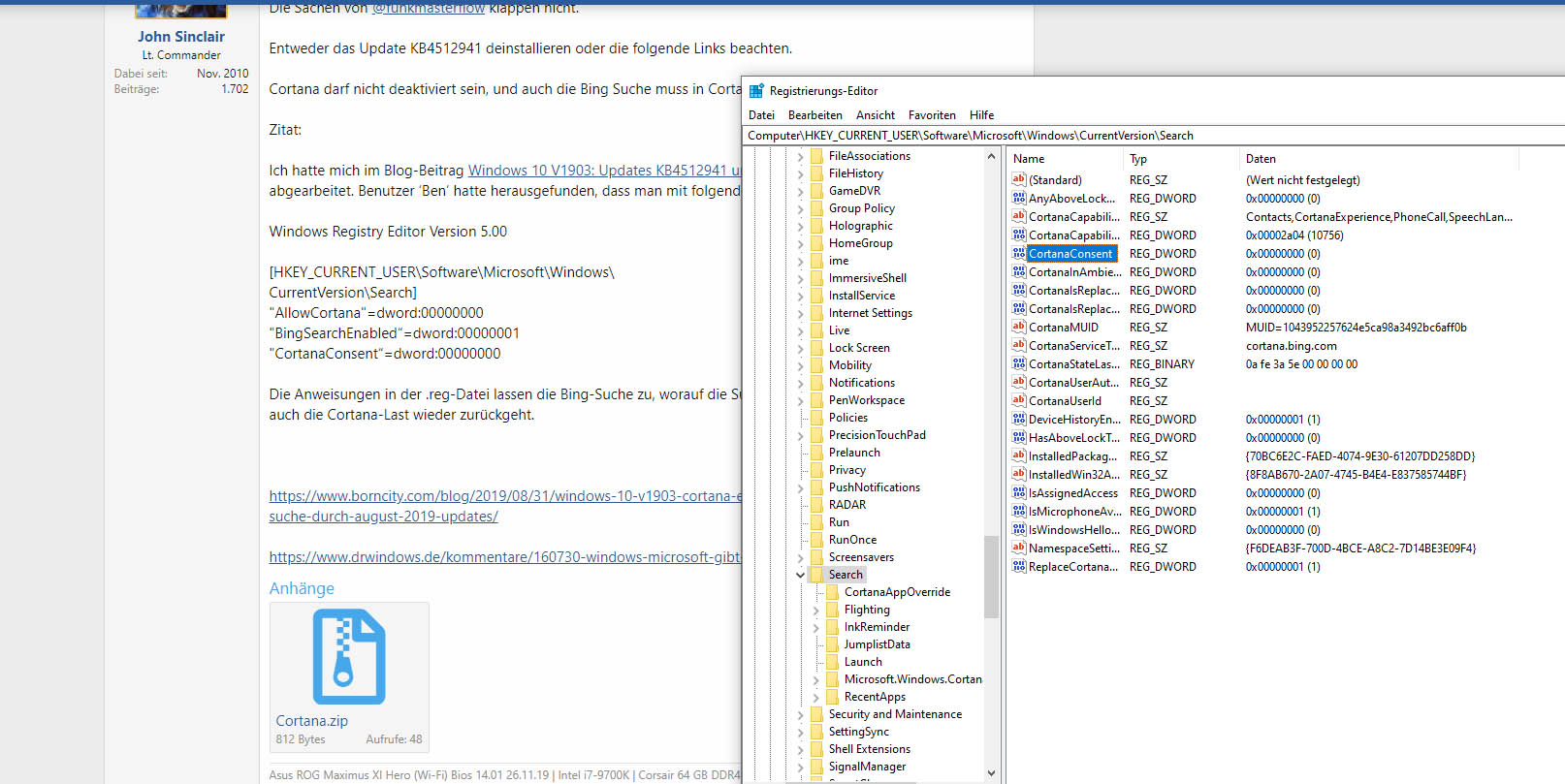Click the Registry Editor window title icon
The image size is (1565, 784).
756,91
